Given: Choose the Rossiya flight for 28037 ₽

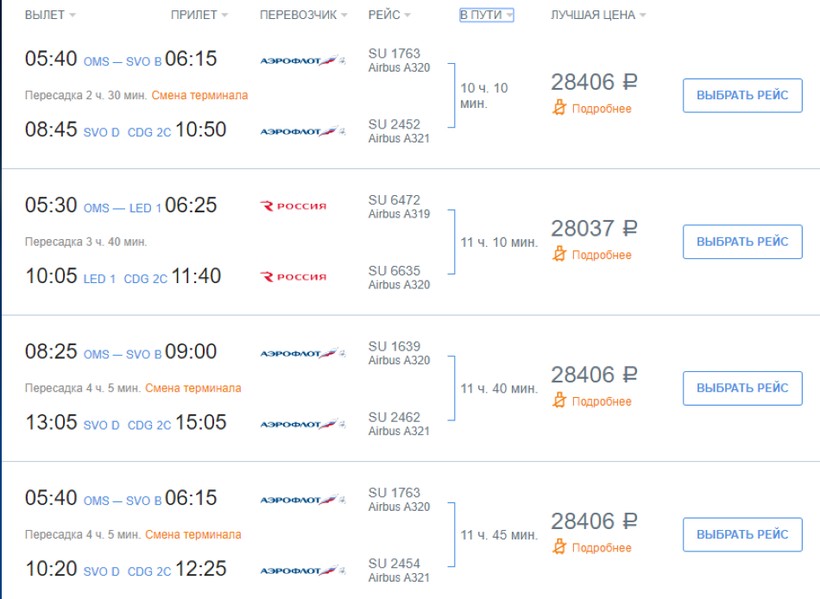Looking at the screenshot, I should [x=742, y=242].
